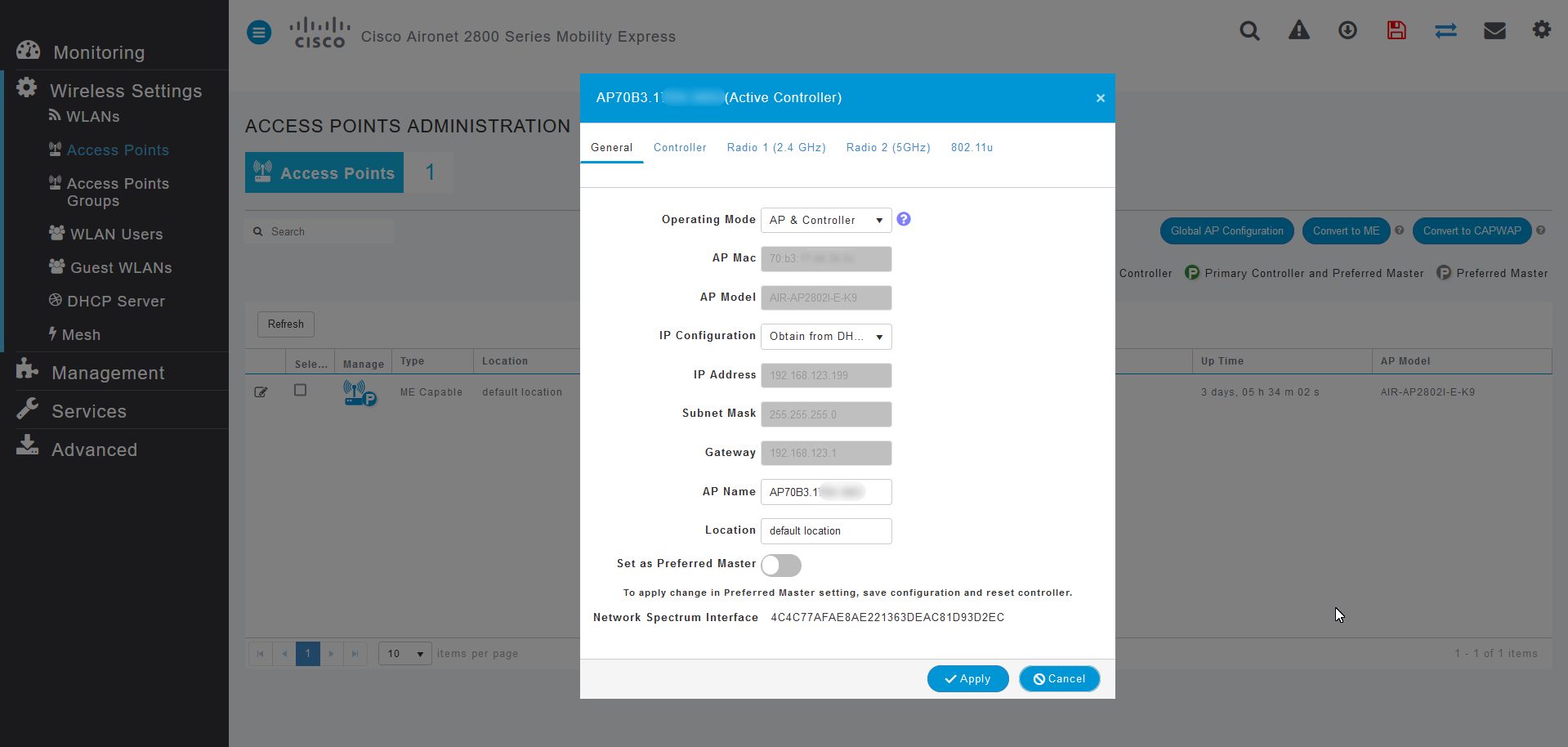Click the help icon next to Convert to ME

tap(1399, 230)
